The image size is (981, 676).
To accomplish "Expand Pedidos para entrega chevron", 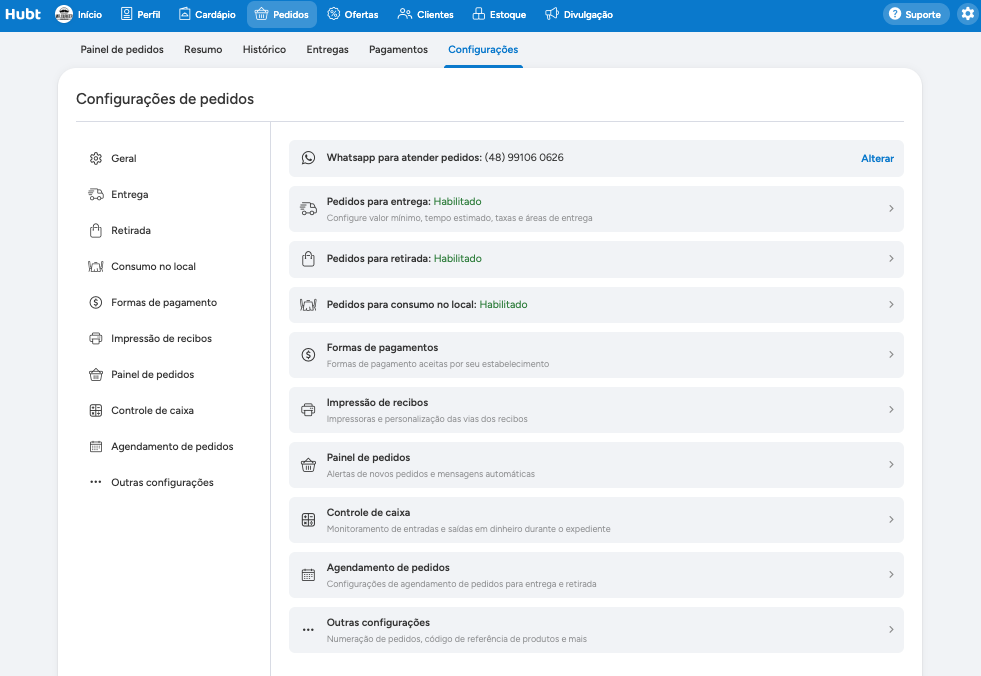I will click(x=891, y=208).
